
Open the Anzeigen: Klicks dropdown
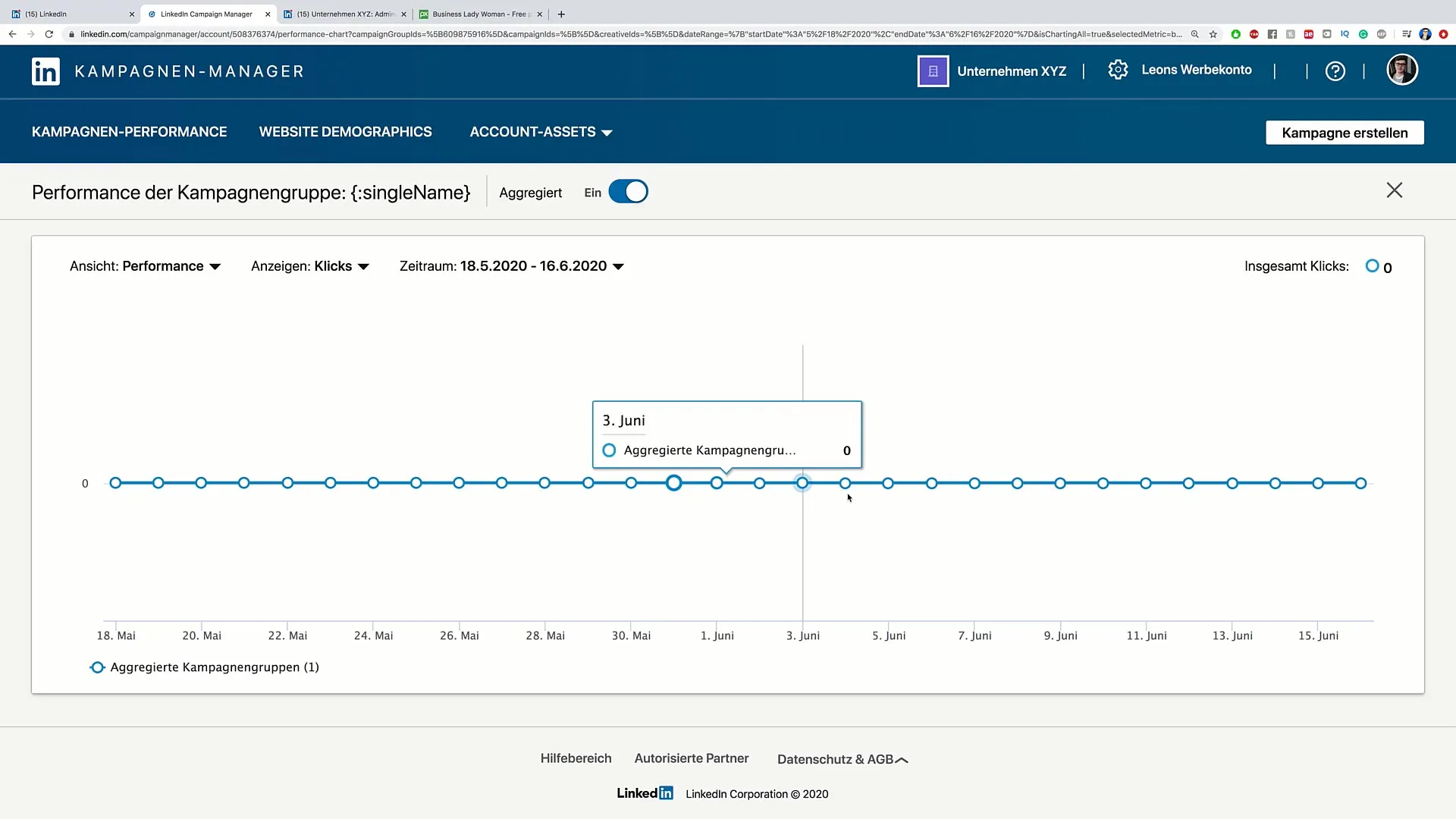click(x=310, y=266)
